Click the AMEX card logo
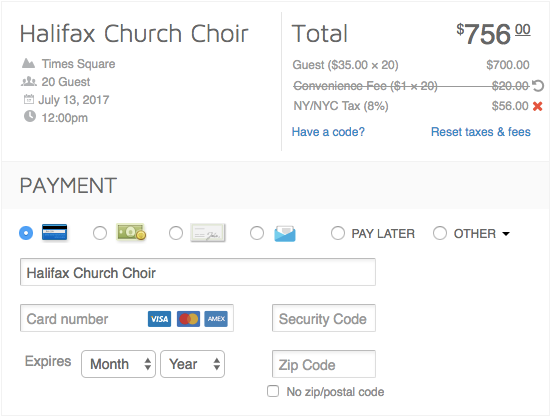The image size is (553, 416). 216,319
